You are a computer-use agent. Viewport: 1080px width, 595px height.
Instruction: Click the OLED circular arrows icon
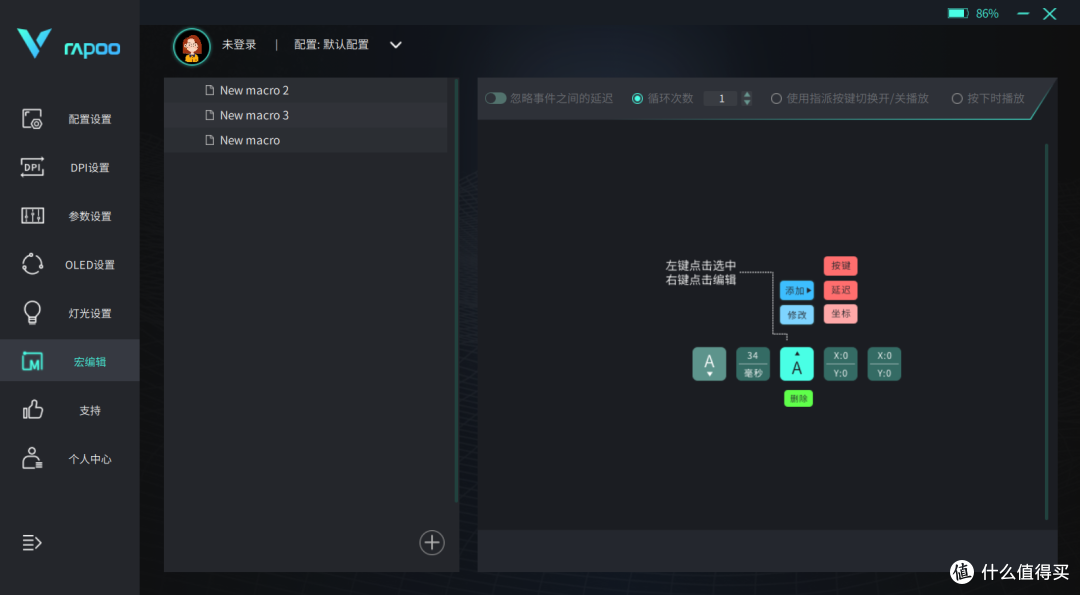pyautogui.click(x=32, y=264)
